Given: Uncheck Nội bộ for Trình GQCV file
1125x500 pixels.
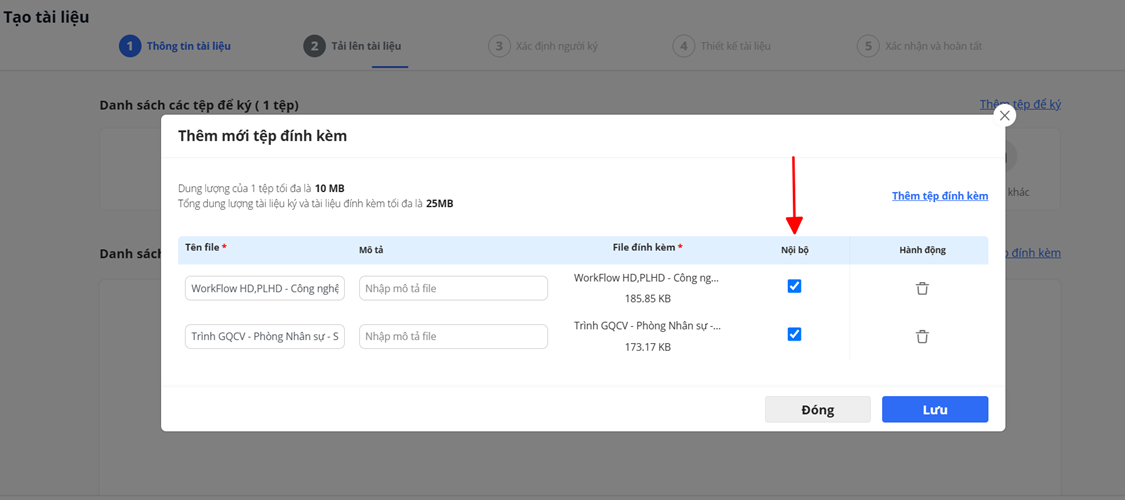Looking at the screenshot, I should (794, 334).
